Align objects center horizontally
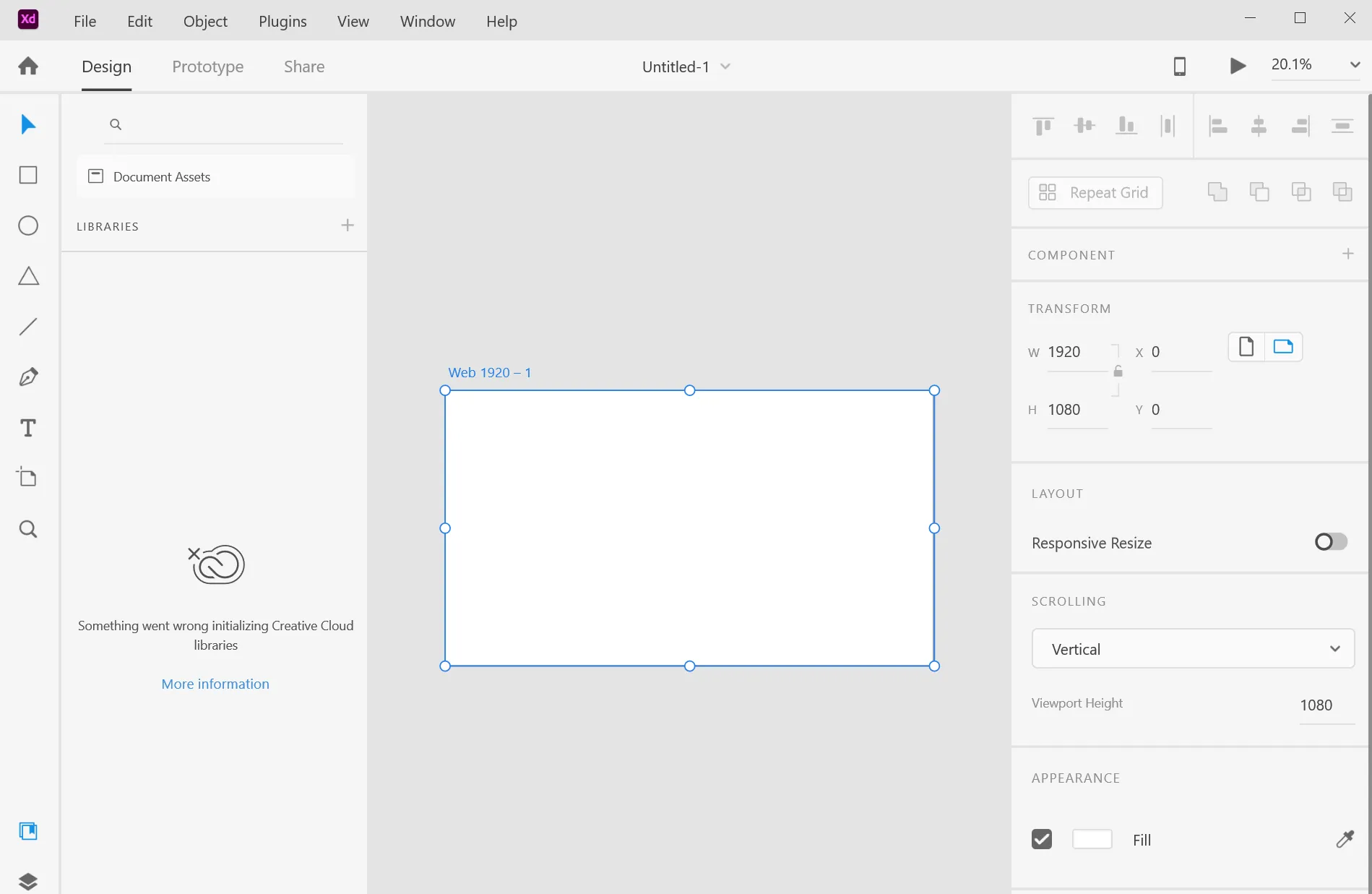 point(1259,126)
